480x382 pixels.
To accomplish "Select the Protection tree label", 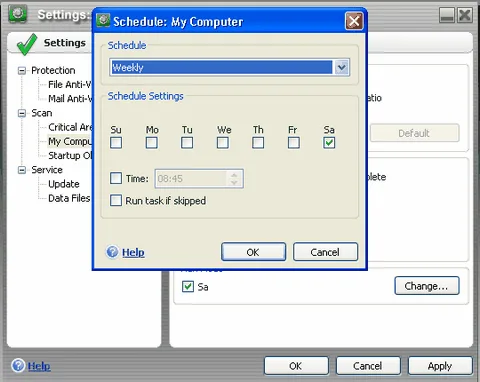I will 53,70.
